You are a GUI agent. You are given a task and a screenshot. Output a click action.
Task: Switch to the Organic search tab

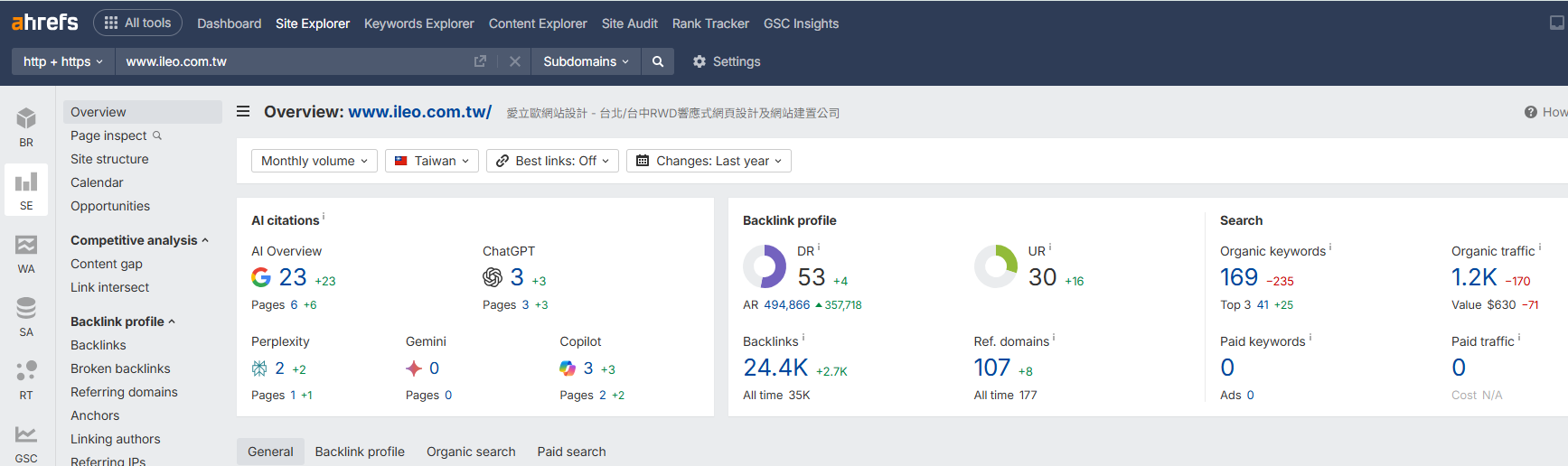coord(471,452)
